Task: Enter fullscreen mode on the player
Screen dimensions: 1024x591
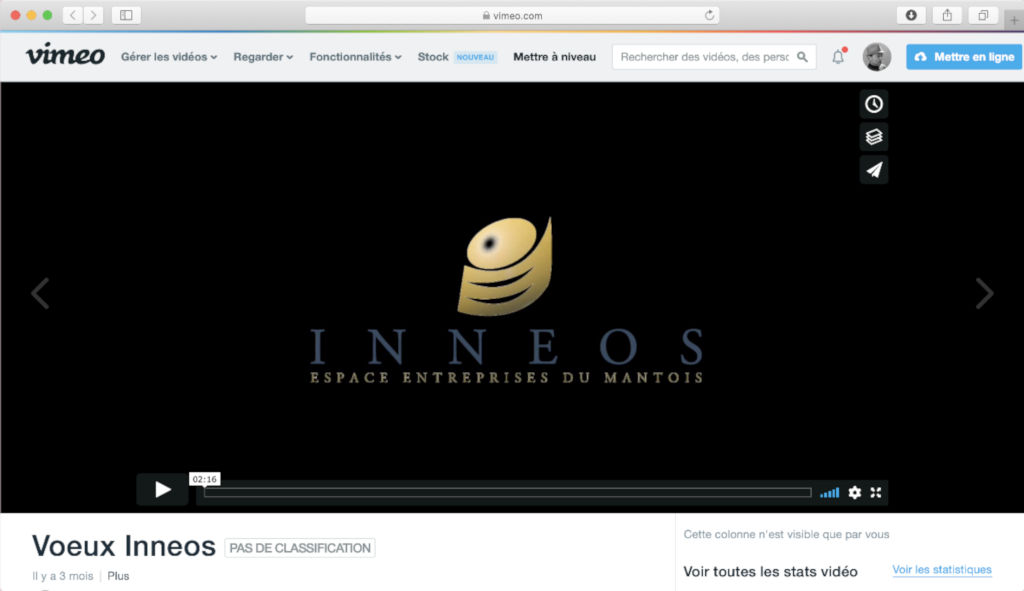Action: (x=876, y=492)
